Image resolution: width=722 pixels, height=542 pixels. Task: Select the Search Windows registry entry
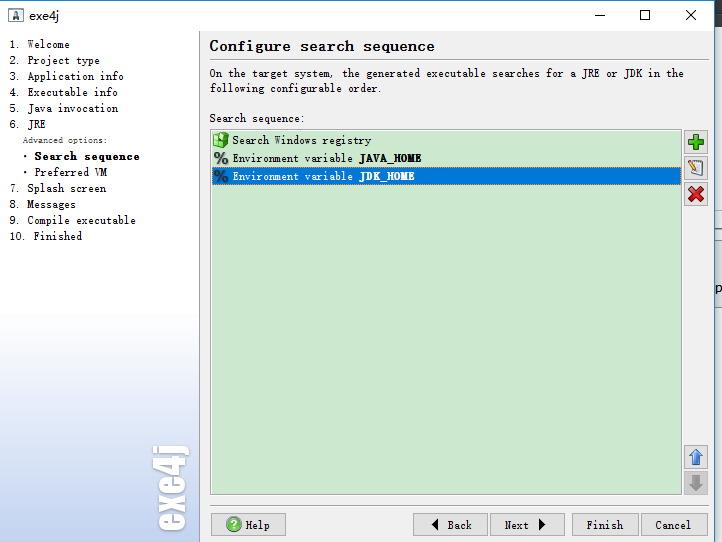tap(446, 140)
